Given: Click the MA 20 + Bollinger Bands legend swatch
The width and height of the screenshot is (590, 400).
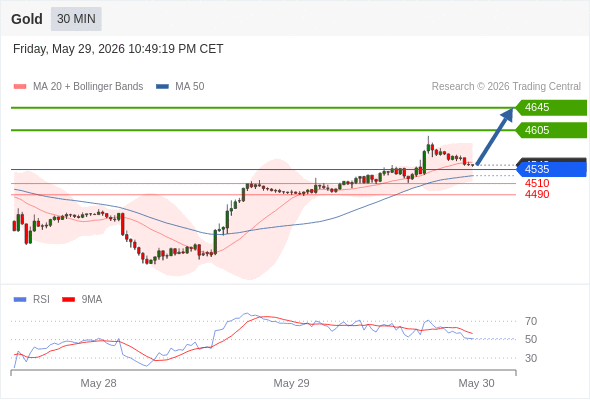Looking at the screenshot, I should [20, 87].
